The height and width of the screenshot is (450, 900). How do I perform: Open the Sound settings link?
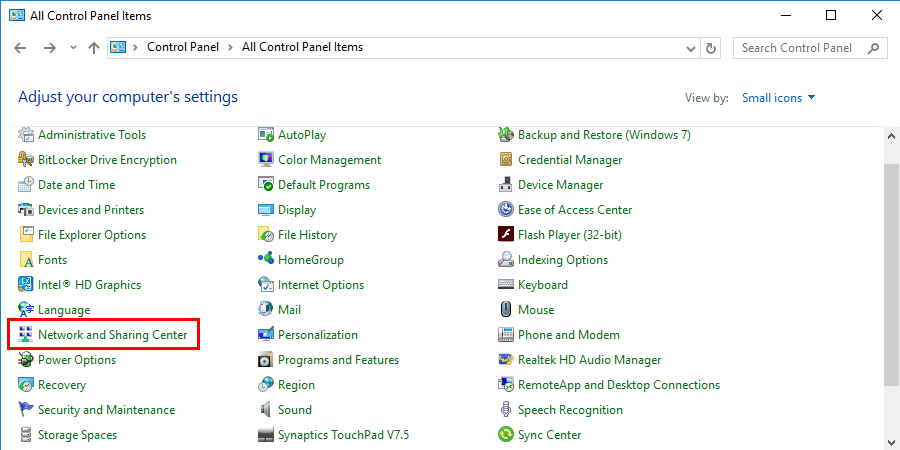click(295, 410)
